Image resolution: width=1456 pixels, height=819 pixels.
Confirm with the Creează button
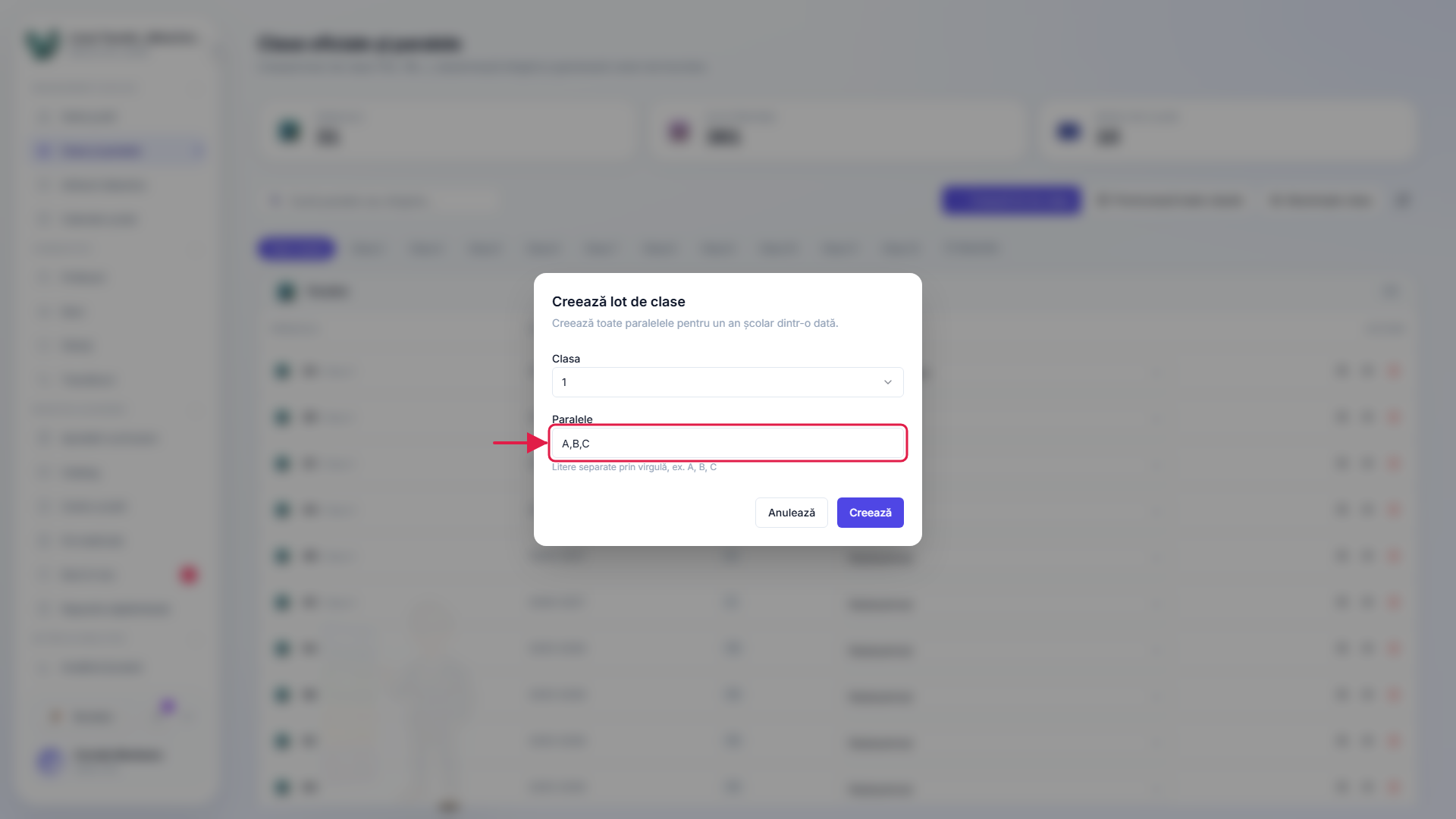click(x=870, y=513)
